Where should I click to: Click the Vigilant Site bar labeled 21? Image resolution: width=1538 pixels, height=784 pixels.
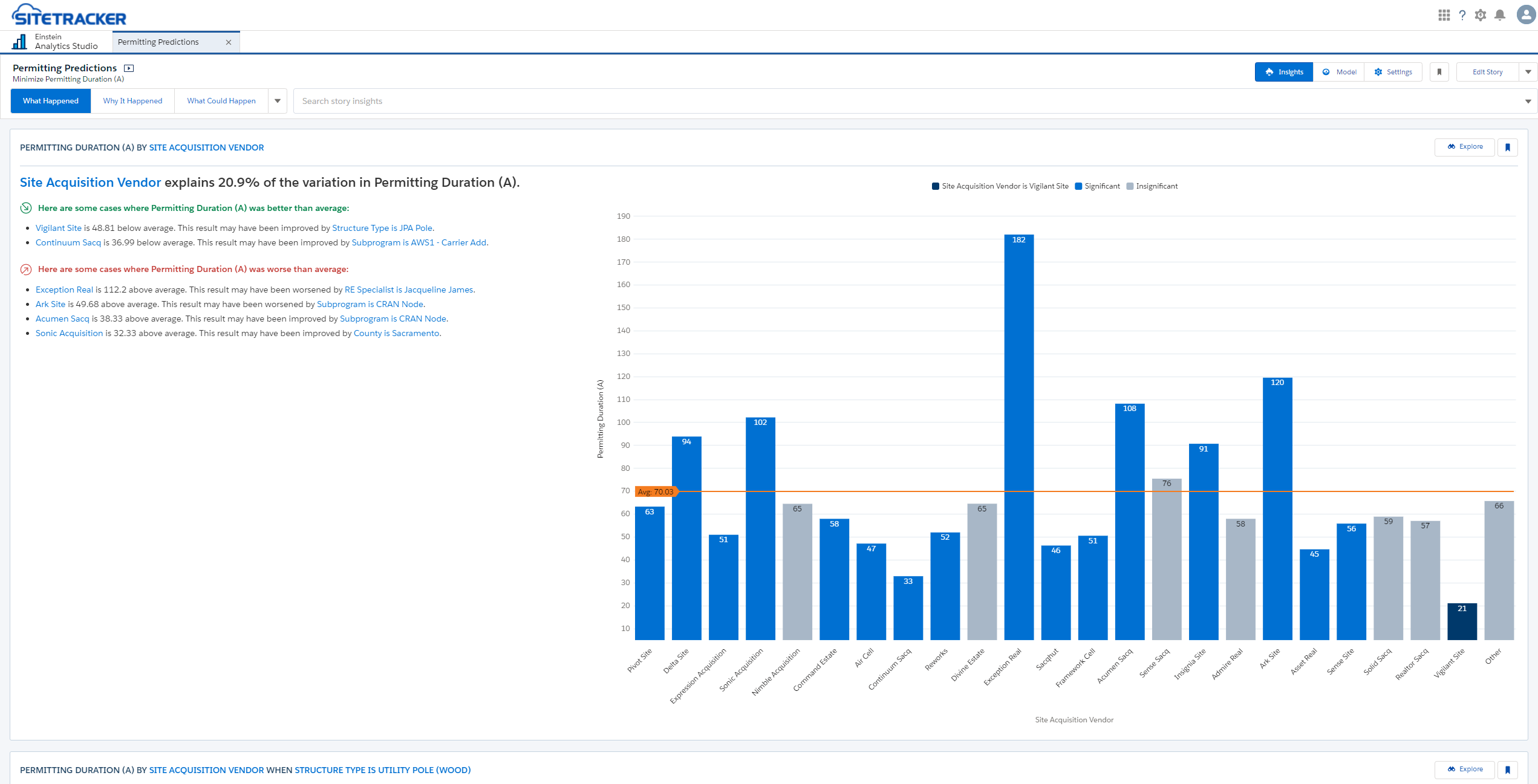coord(1462,621)
